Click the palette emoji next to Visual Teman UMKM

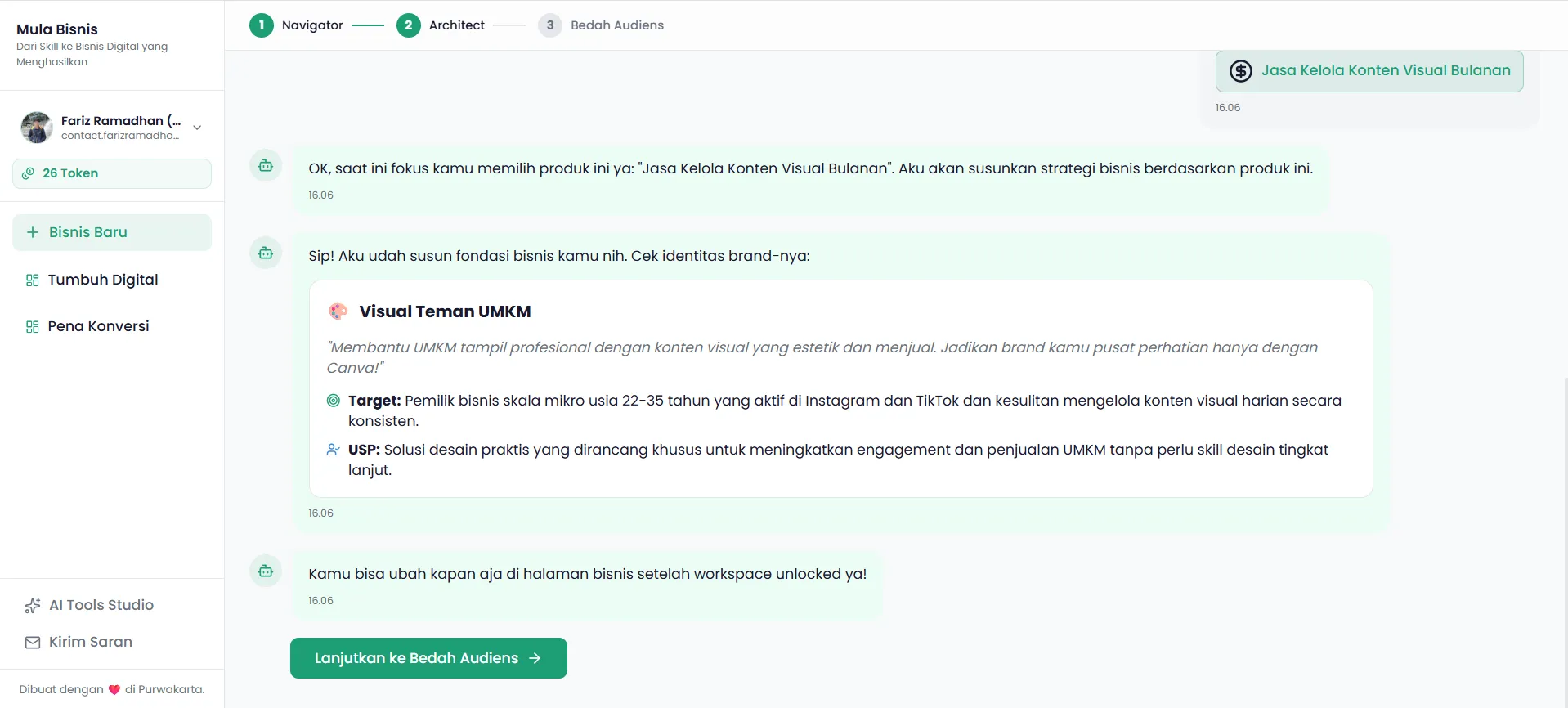coord(338,311)
